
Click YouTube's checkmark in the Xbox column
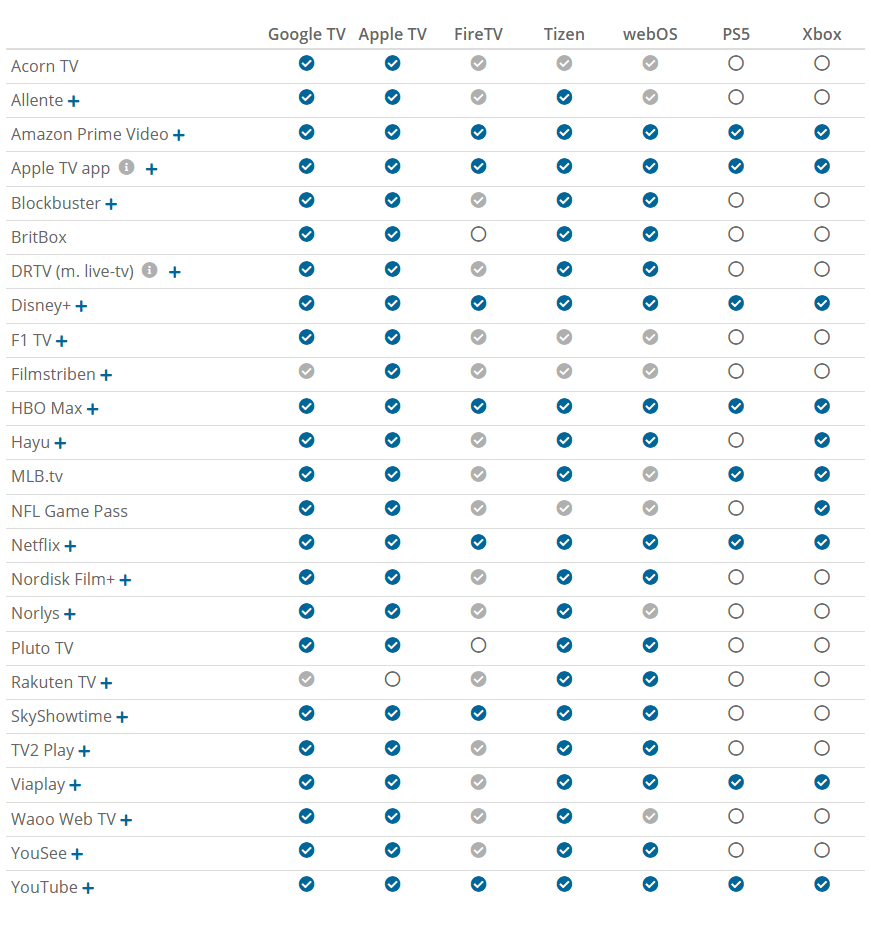822,884
